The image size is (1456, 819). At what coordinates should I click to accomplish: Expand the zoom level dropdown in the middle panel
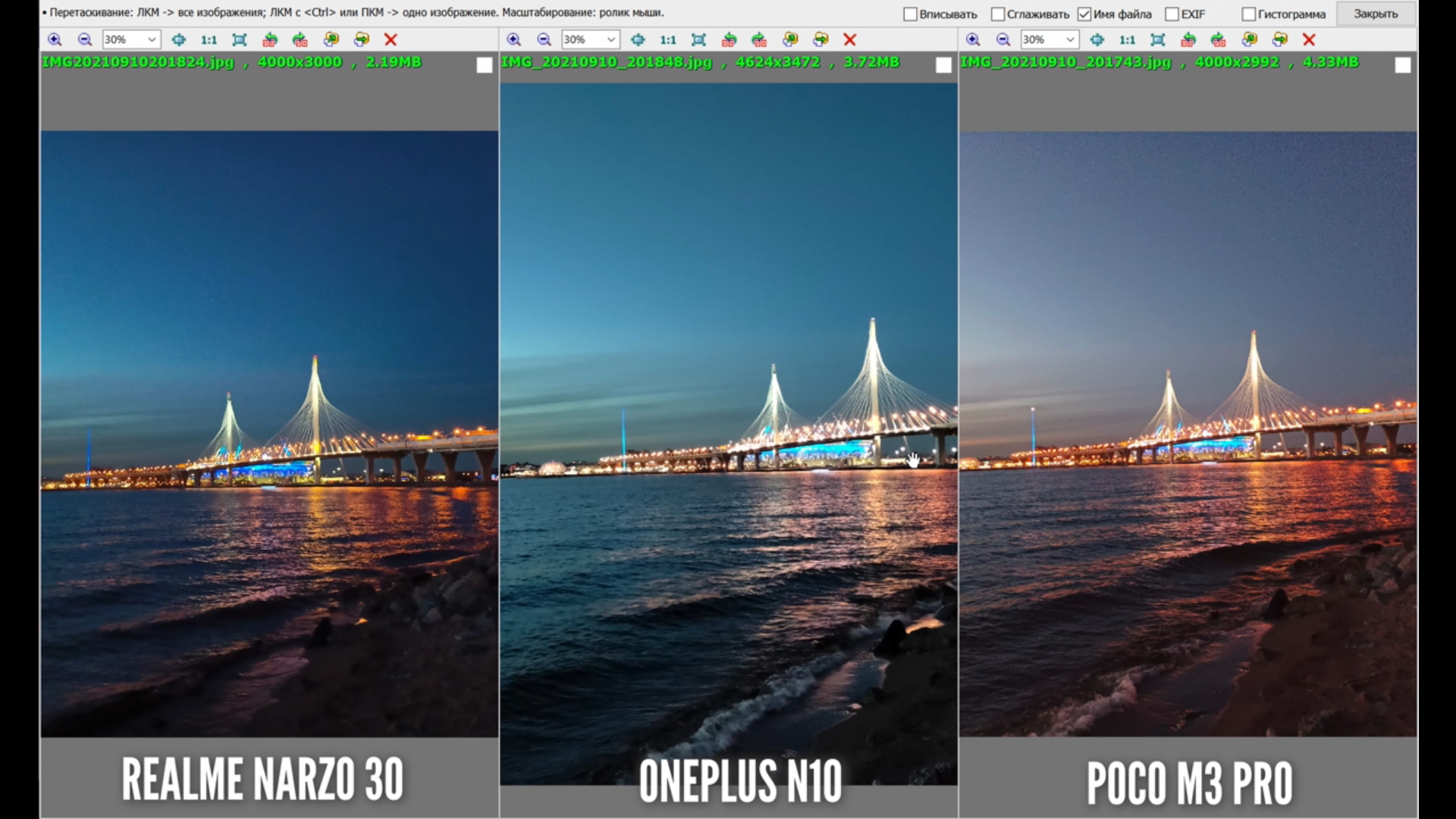pos(610,39)
